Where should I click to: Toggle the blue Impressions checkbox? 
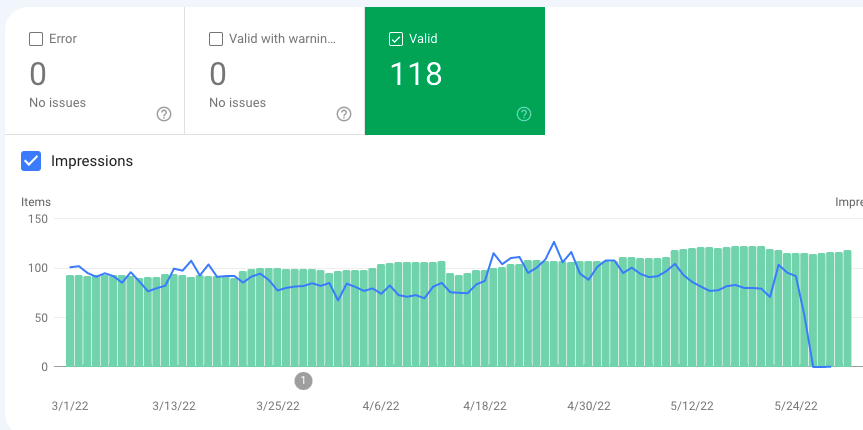pyautogui.click(x=31, y=161)
